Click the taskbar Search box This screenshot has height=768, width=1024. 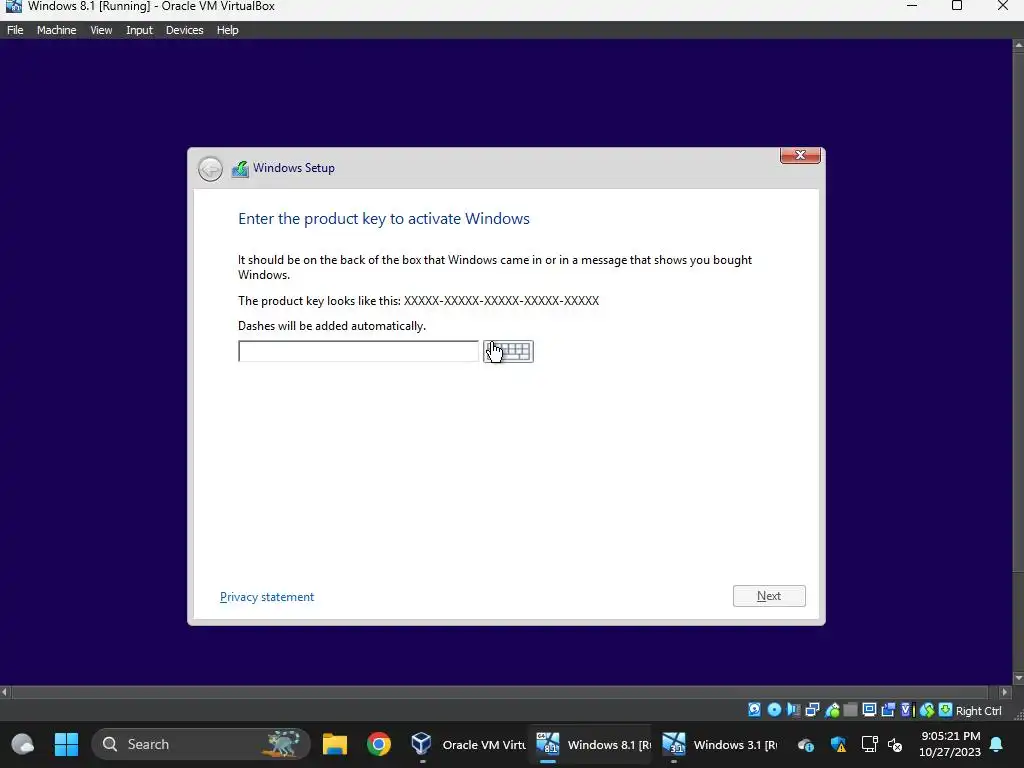pos(201,744)
